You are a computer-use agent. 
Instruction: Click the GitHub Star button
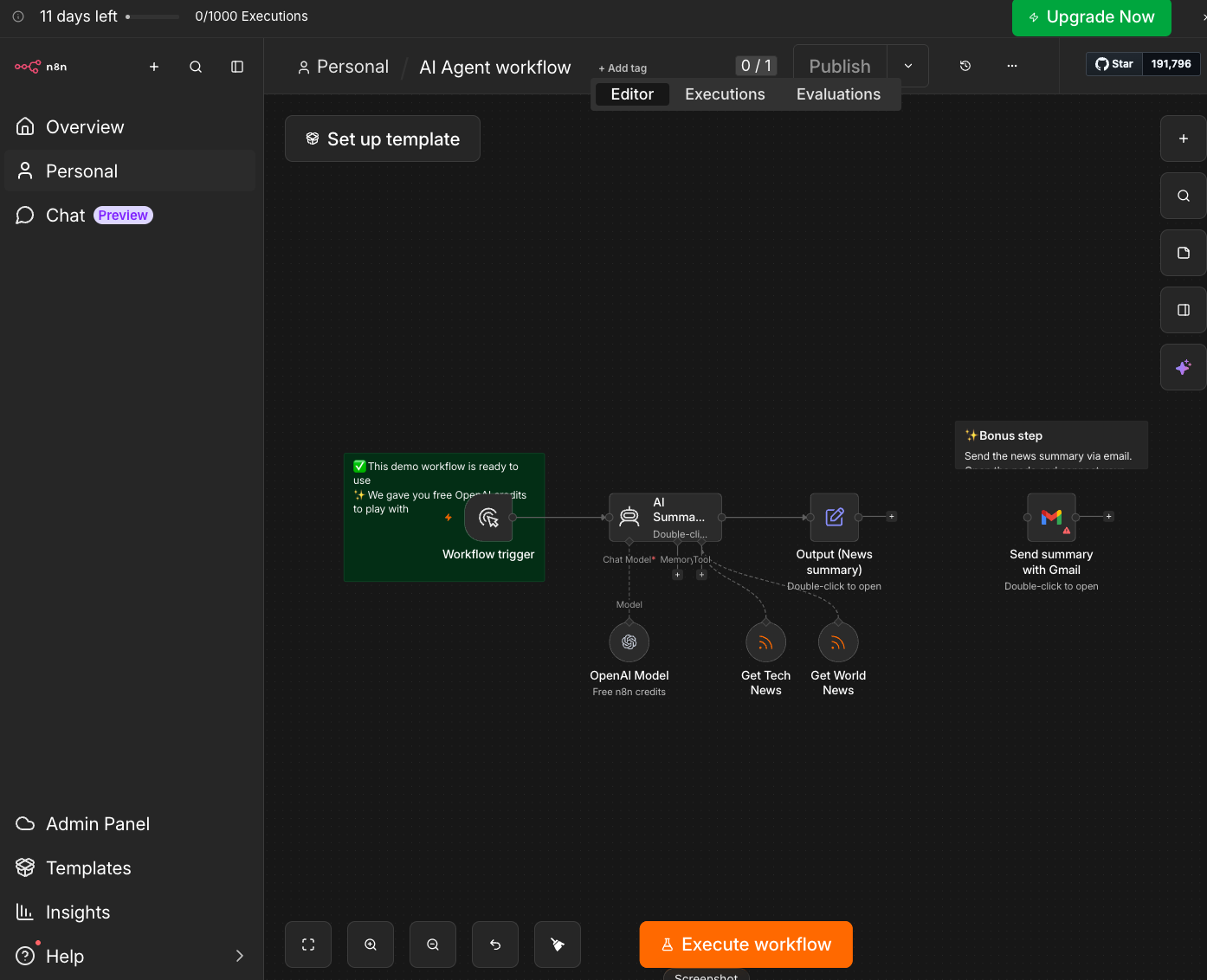(1114, 64)
